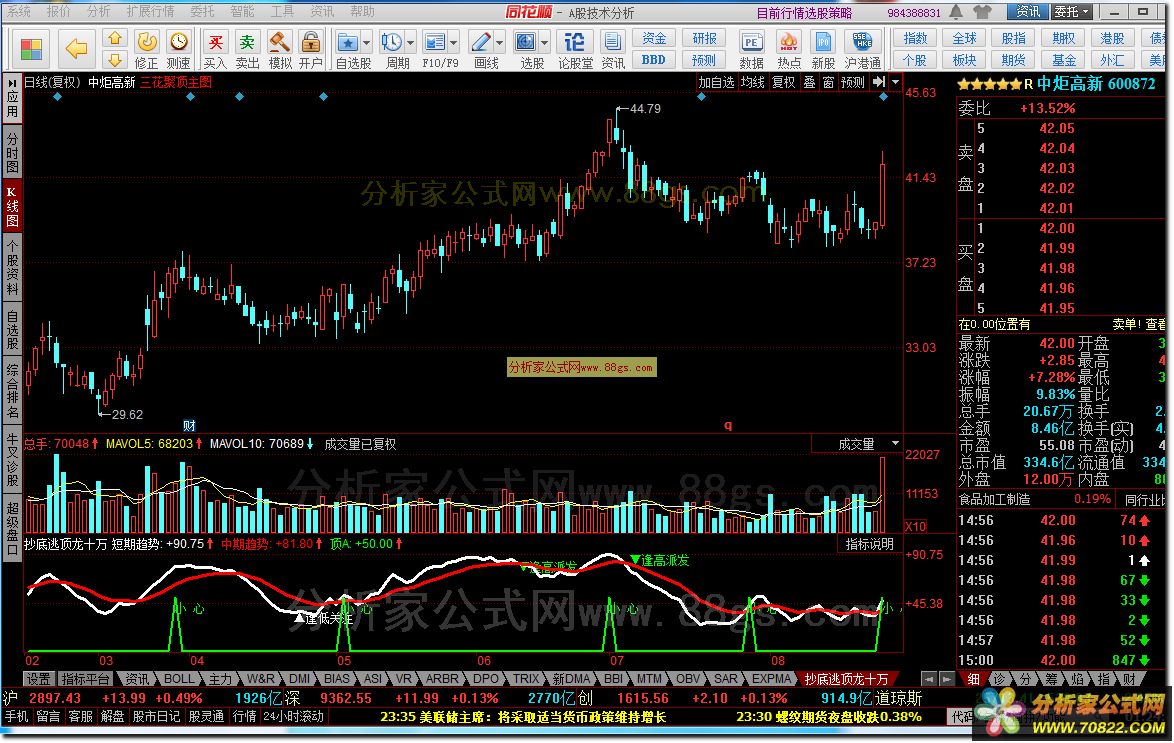Click the 44.79 high price marker
This screenshot has height=743, width=1174.
click(x=645, y=109)
